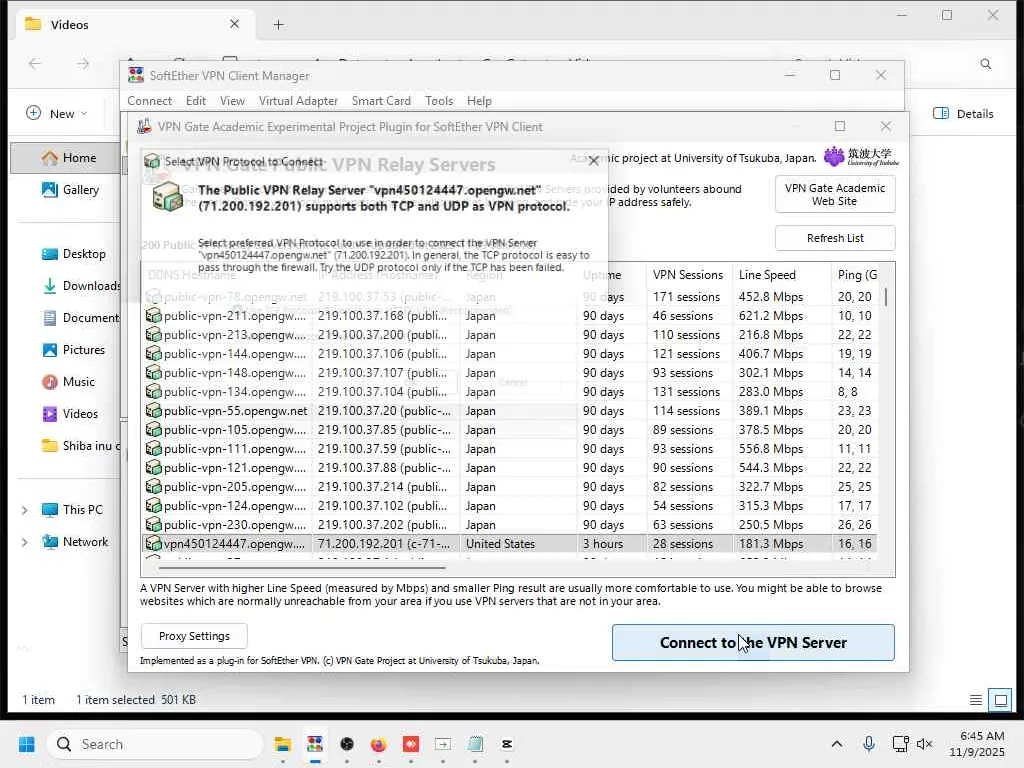
Task: Click Explorer search icon
Action: coord(985,63)
